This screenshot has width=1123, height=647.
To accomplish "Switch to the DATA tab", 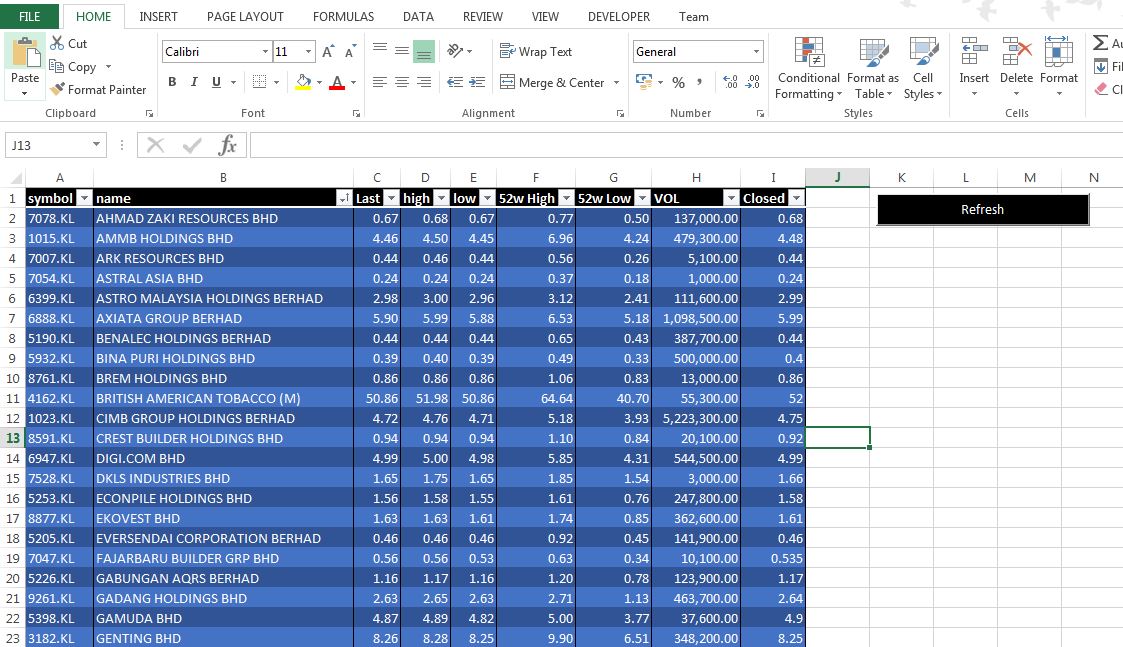I will click(x=418, y=16).
